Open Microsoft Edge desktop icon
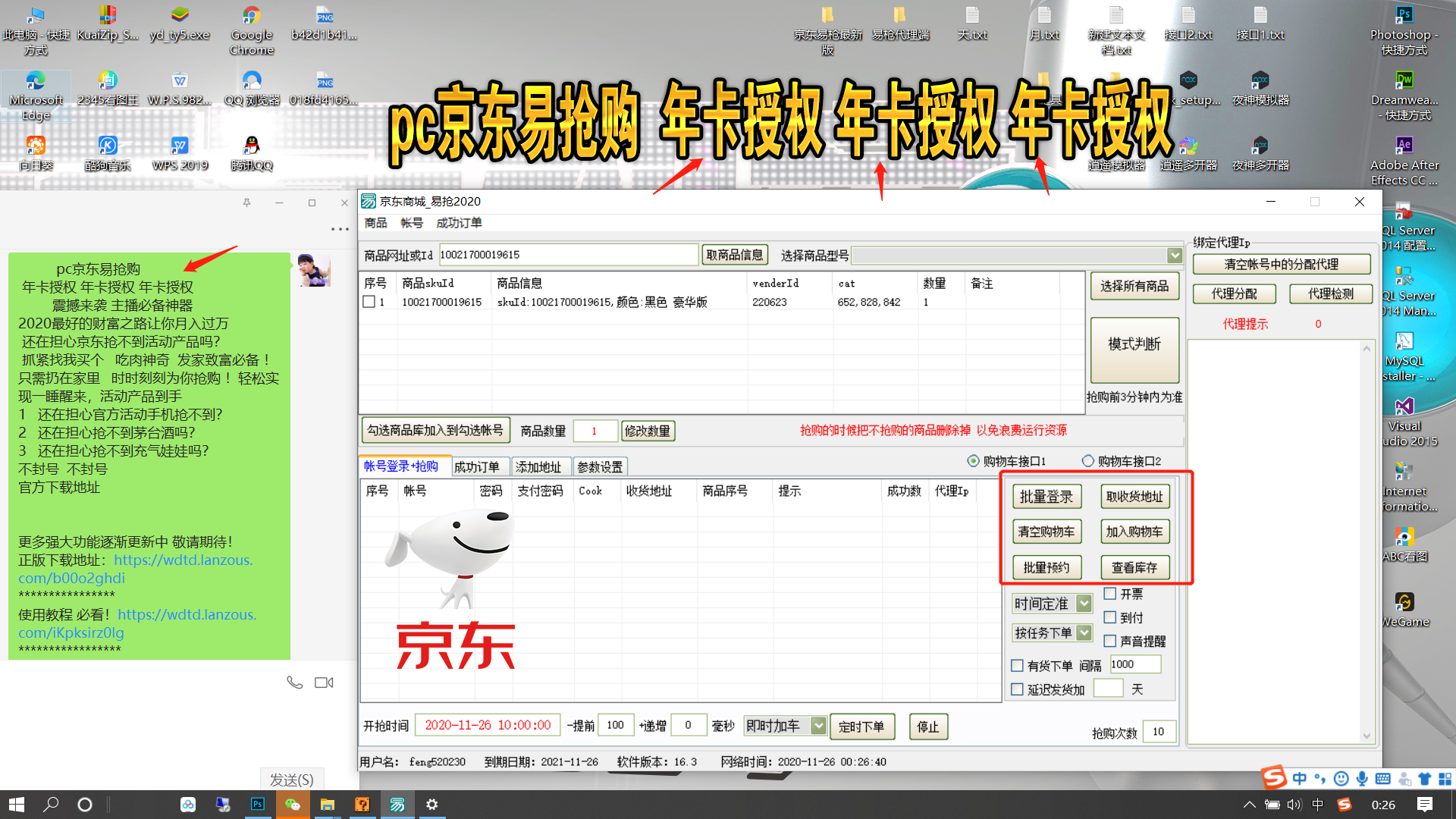 [36, 96]
